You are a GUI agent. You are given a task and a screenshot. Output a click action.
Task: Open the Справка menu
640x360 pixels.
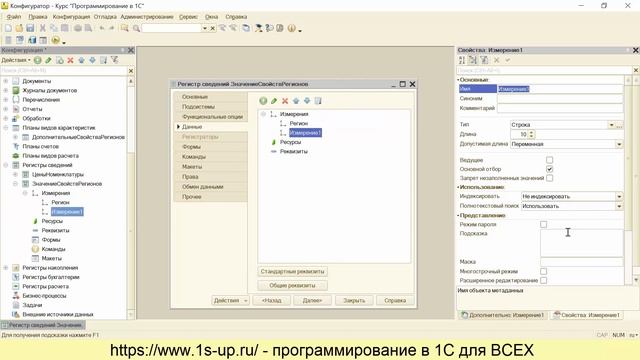point(236,17)
